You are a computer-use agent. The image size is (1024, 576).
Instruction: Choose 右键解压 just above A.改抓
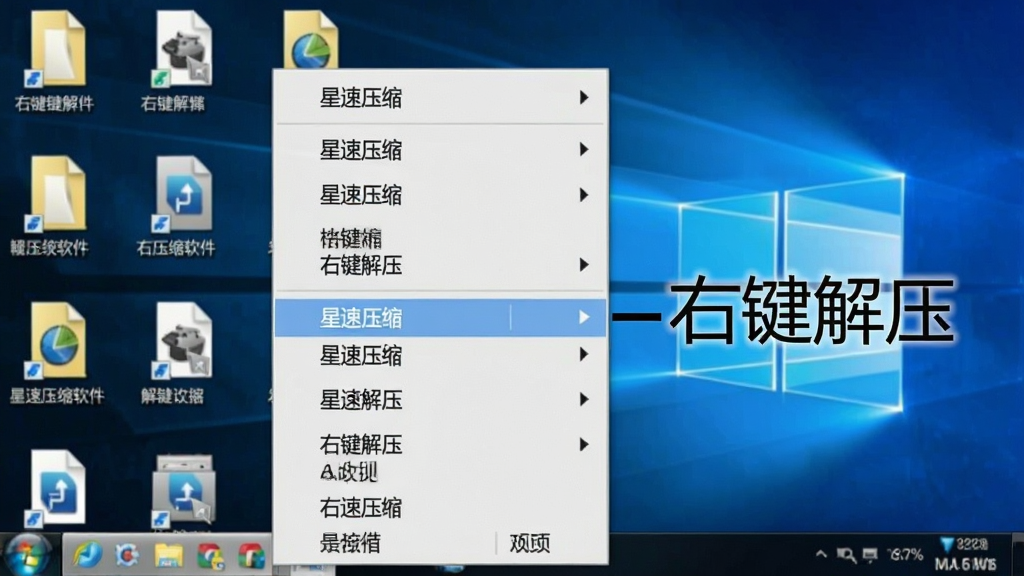pyautogui.click(x=441, y=445)
